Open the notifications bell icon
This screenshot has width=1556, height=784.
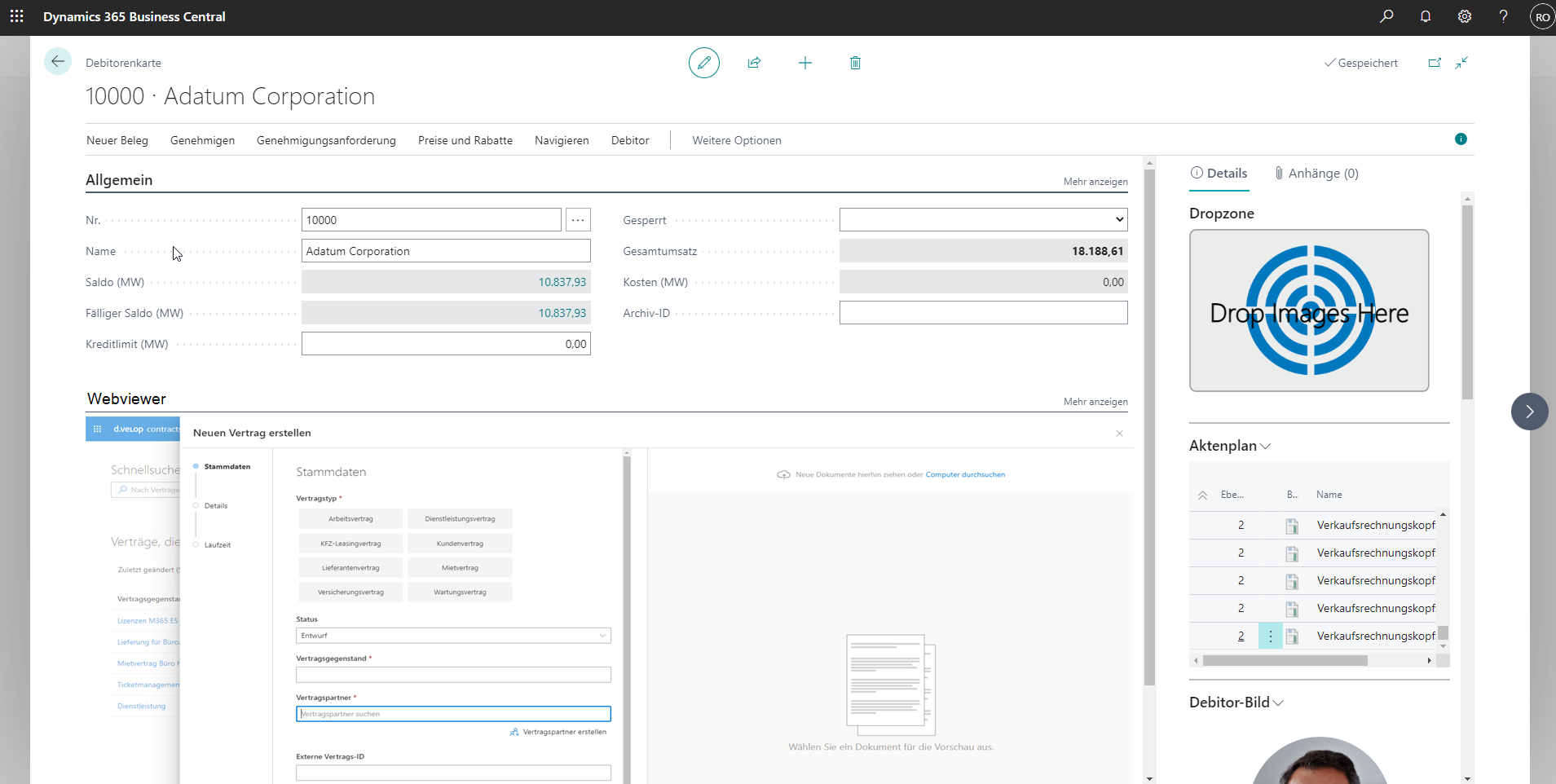pos(1426,16)
